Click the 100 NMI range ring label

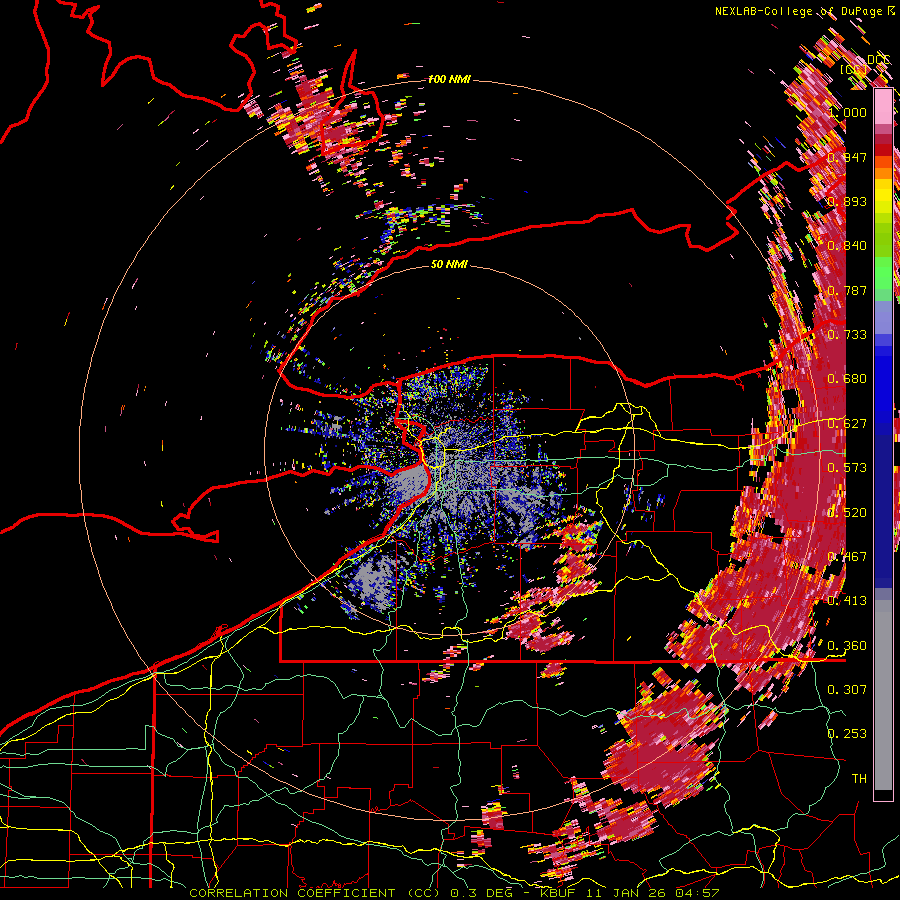449,79
